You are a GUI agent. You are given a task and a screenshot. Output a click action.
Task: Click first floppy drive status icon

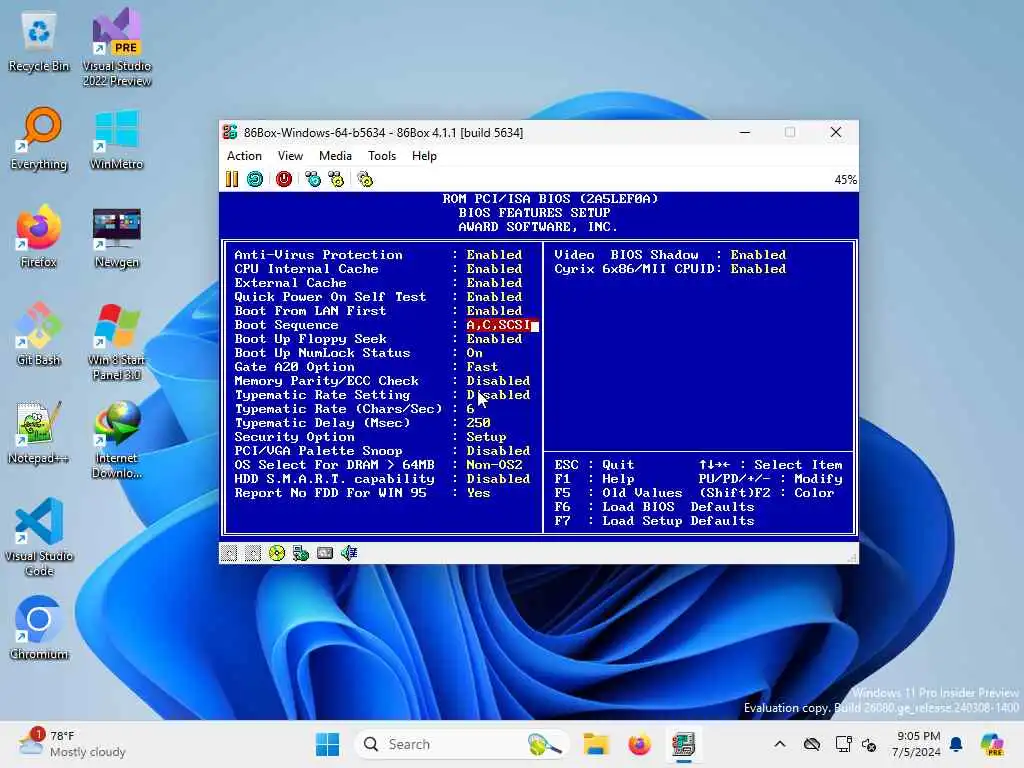click(229, 554)
